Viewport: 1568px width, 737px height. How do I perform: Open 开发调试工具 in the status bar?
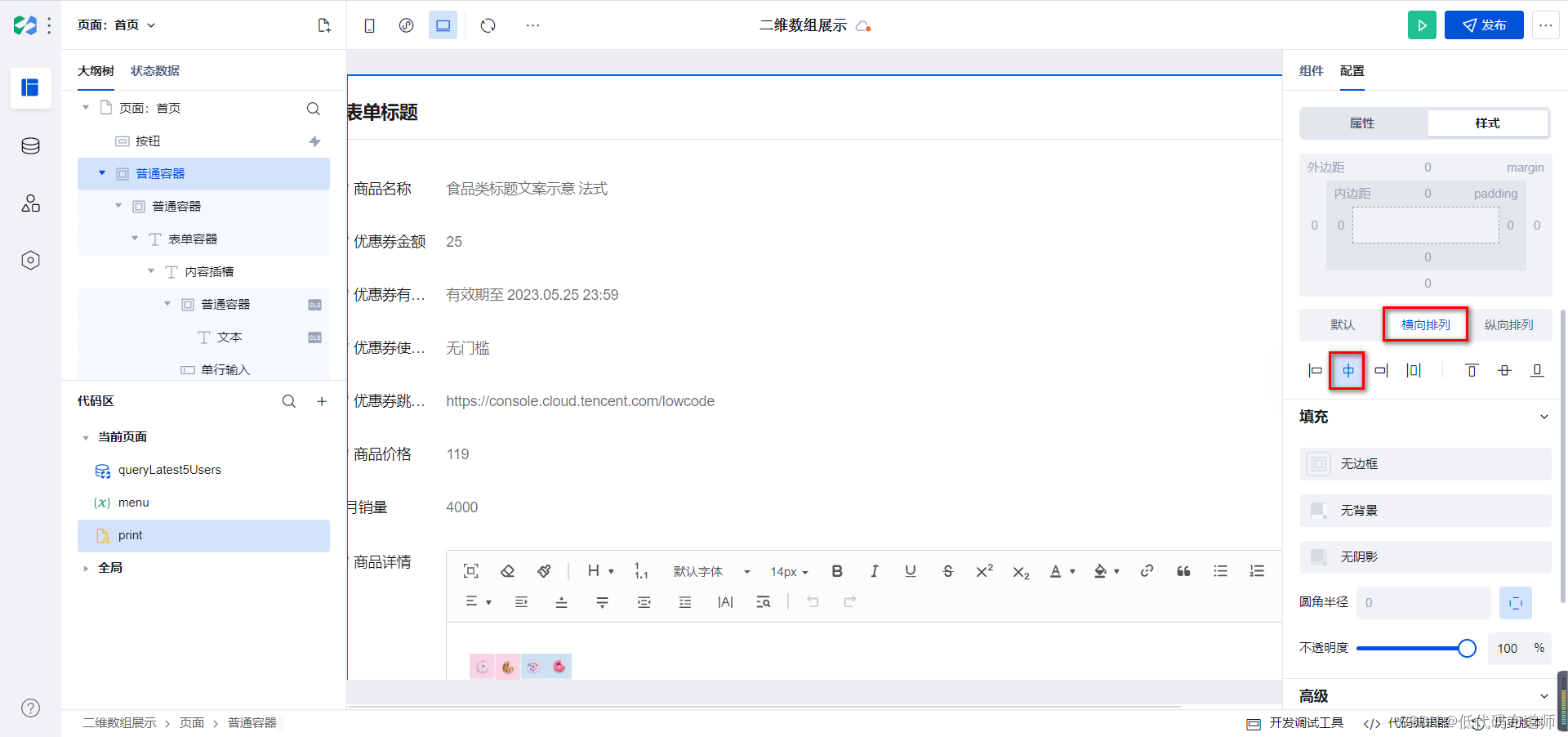click(x=1295, y=723)
